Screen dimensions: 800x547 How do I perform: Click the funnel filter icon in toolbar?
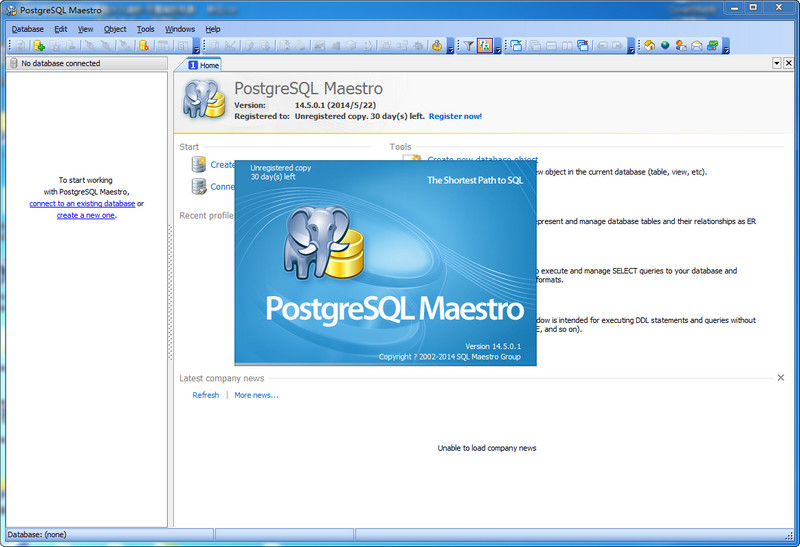pyautogui.click(x=468, y=46)
